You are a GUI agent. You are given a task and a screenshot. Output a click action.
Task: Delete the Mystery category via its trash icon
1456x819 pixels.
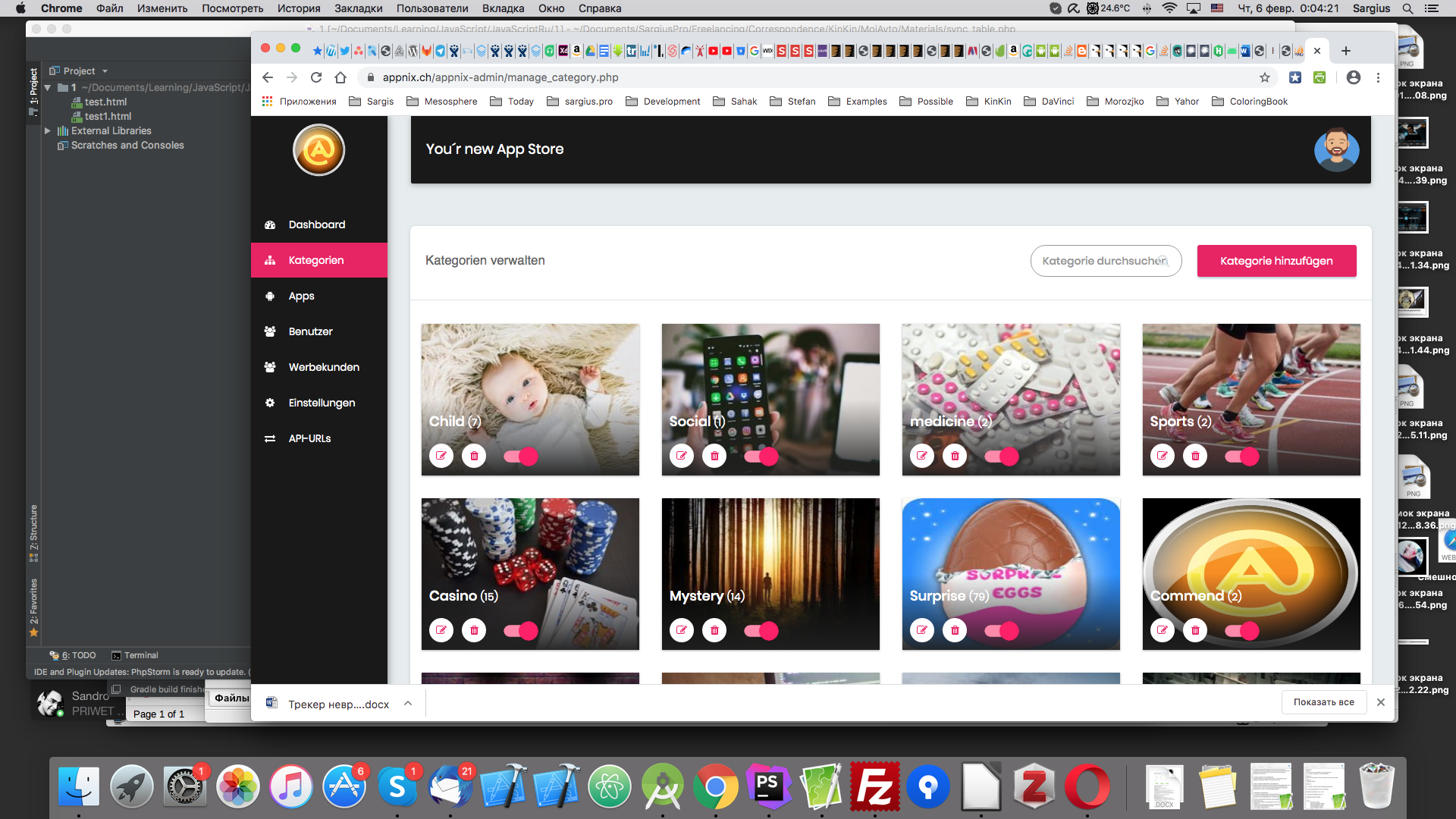coord(714,630)
